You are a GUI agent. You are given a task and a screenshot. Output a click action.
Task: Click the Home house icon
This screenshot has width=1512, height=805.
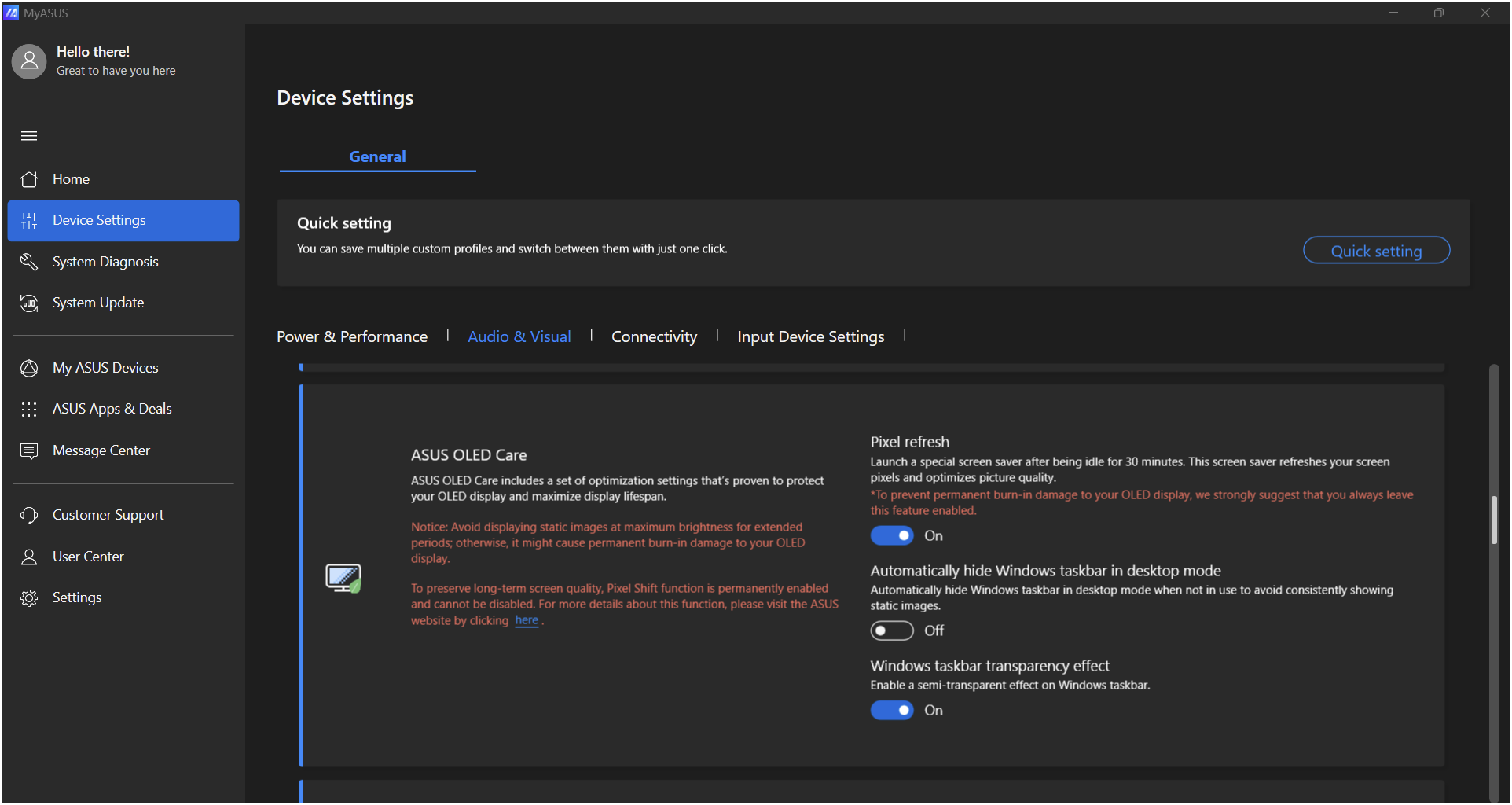pyautogui.click(x=29, y=179)
